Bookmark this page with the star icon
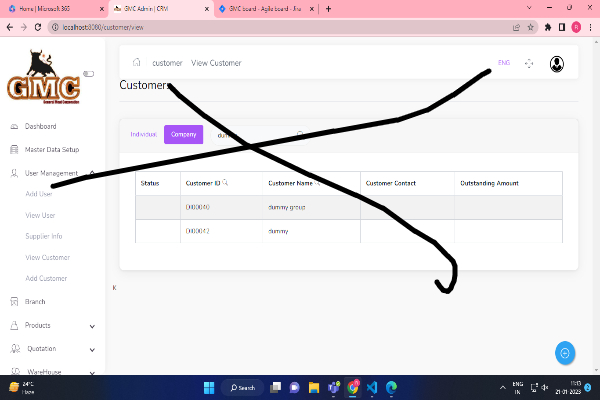Viewport: 600px width, 400px height. coord(531,27)
